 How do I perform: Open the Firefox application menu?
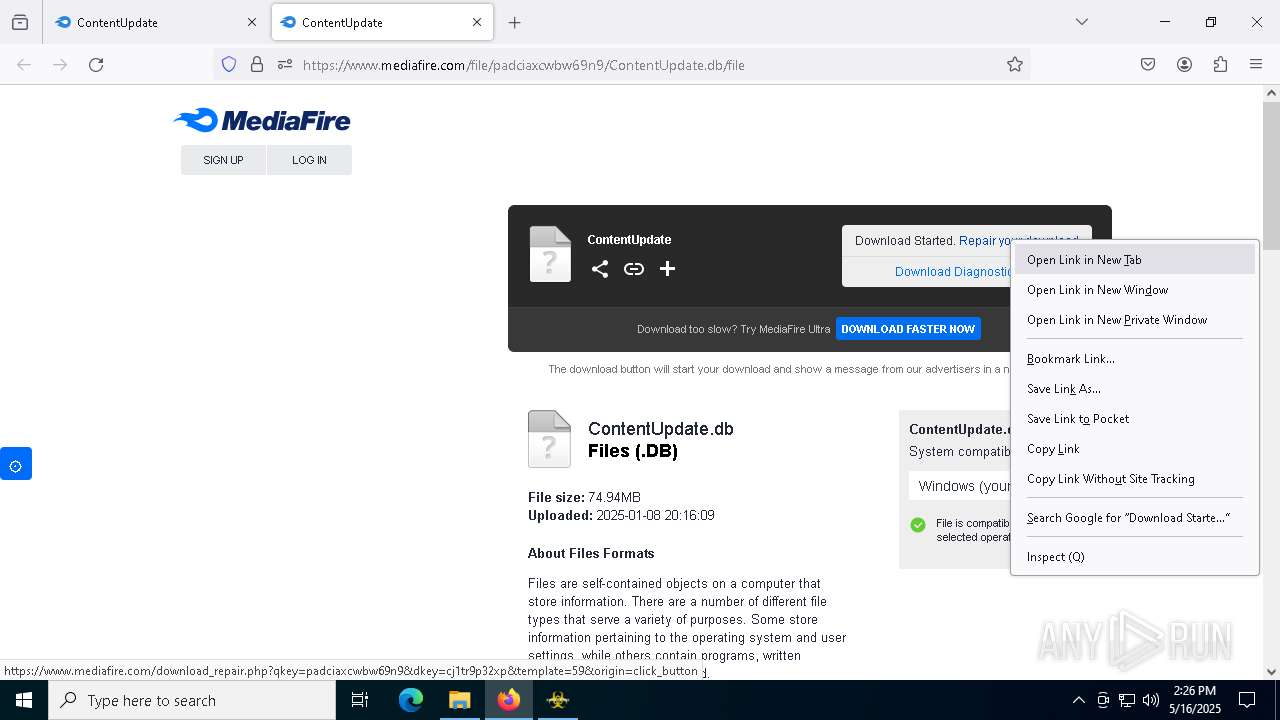(1256, 65)
